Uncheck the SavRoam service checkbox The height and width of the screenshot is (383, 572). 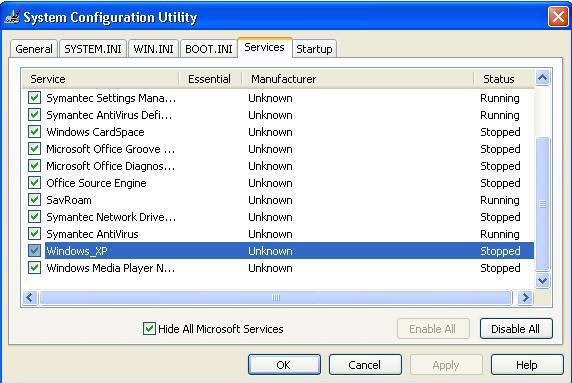click(34, 200)
